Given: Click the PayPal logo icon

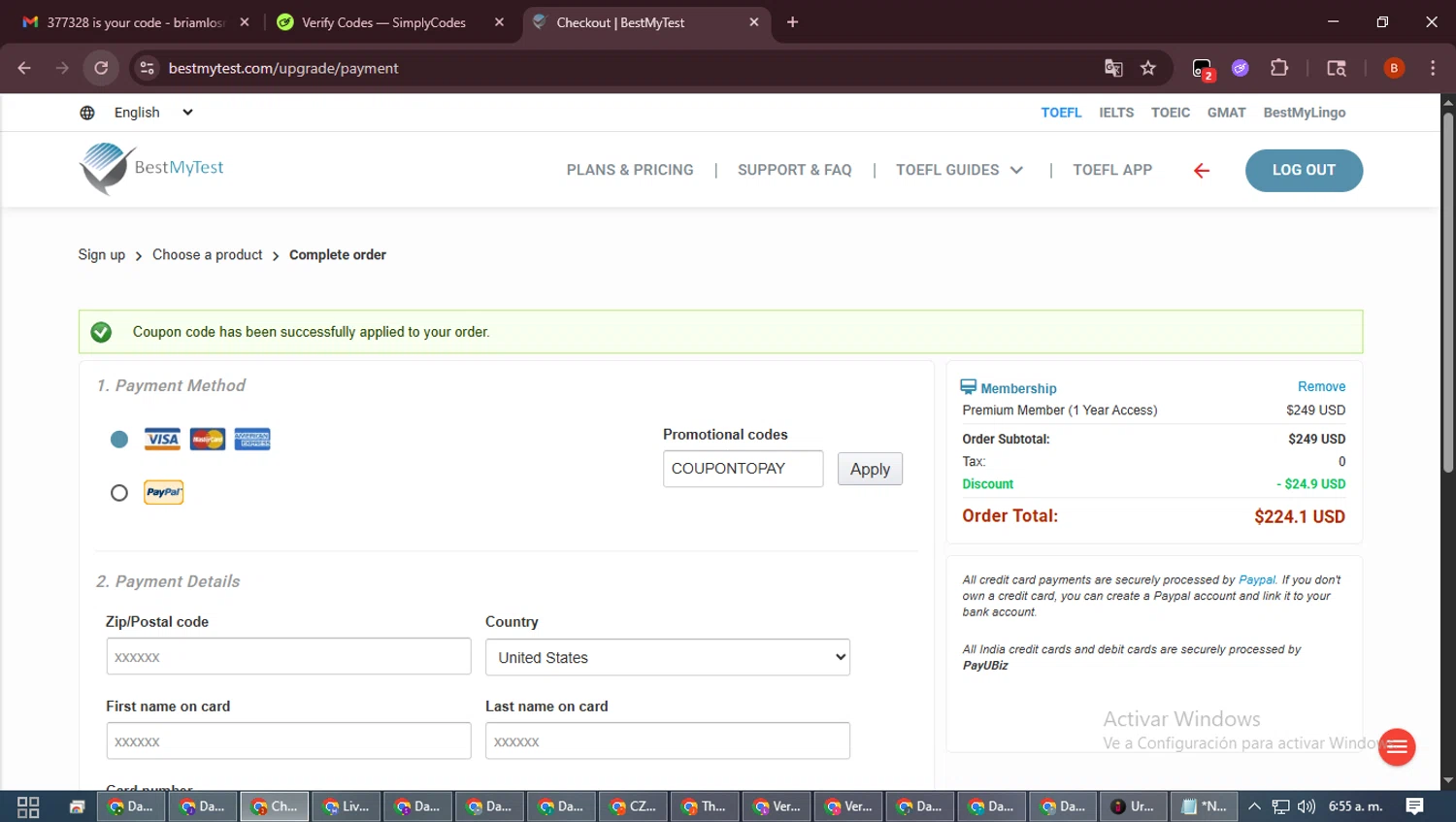Looking at the screenshot, I should pos(164,492).
